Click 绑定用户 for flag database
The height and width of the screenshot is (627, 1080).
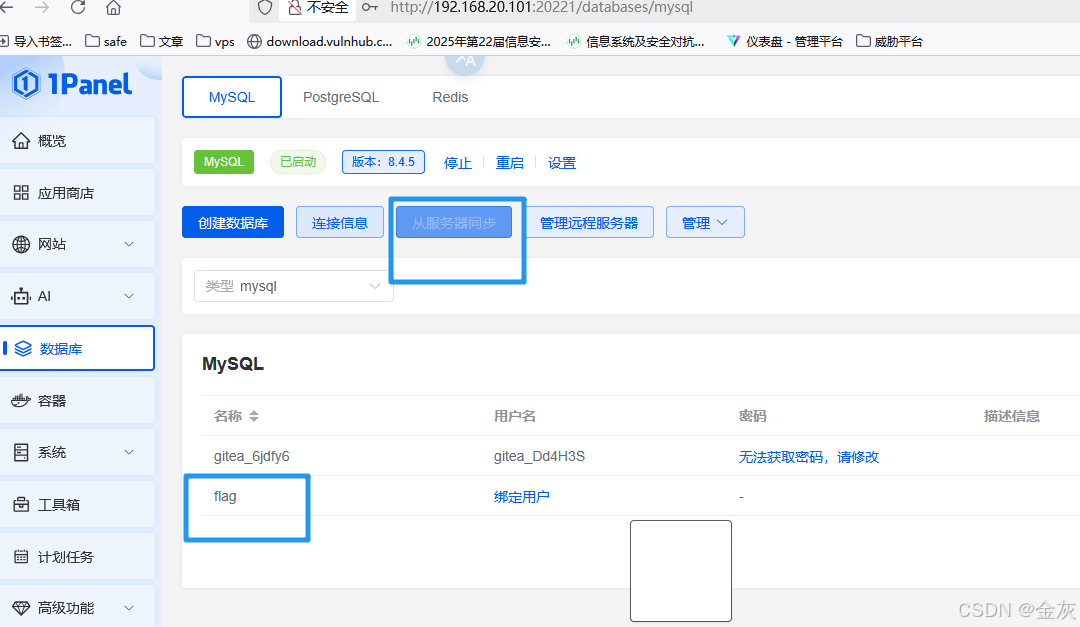[521, 496]
